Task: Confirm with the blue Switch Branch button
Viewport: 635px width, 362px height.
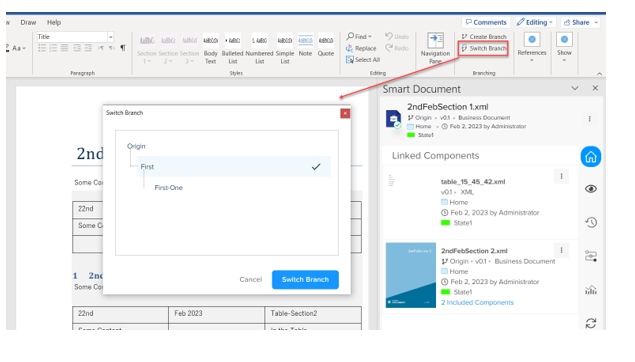Action: [x=305, y=279]
